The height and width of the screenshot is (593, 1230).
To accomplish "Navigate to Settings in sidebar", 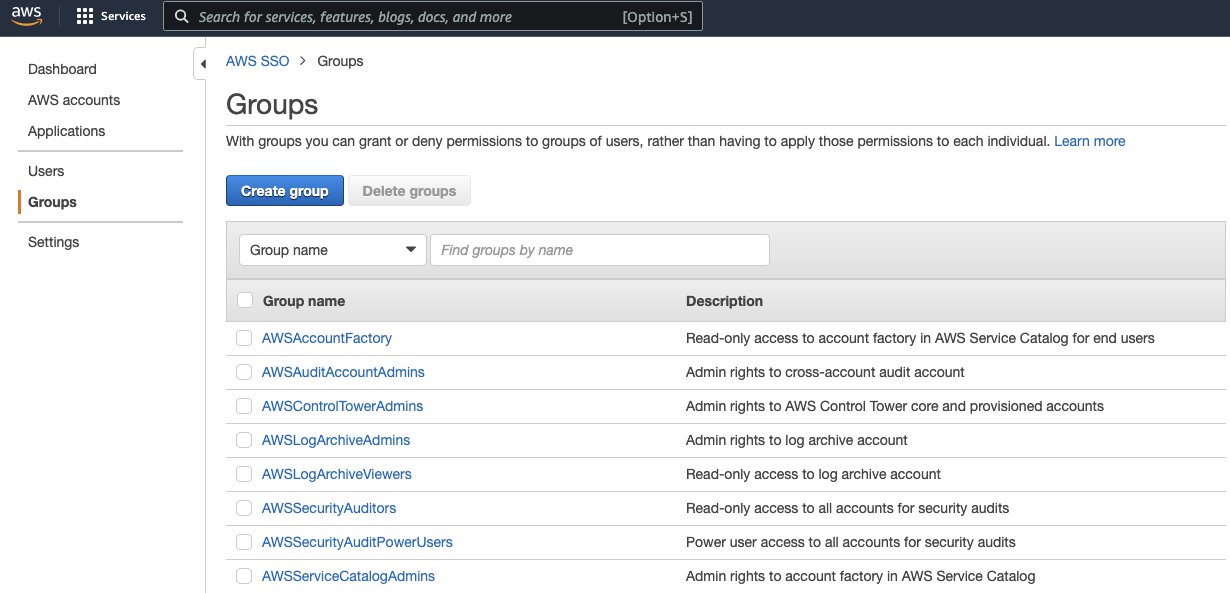I will point(53,242).
